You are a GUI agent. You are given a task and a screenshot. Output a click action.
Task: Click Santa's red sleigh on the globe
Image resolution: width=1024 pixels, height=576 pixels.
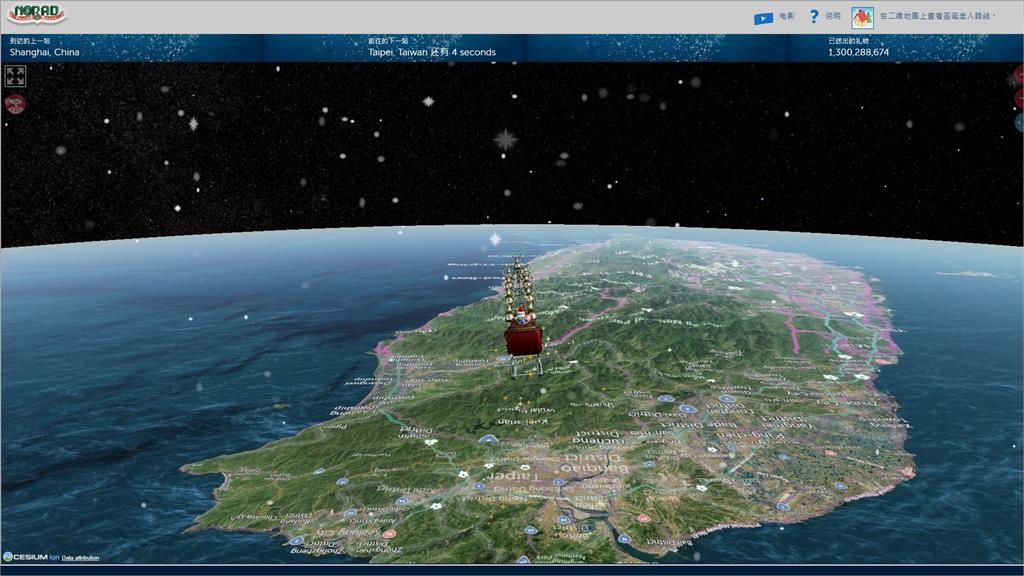[523, 338]
